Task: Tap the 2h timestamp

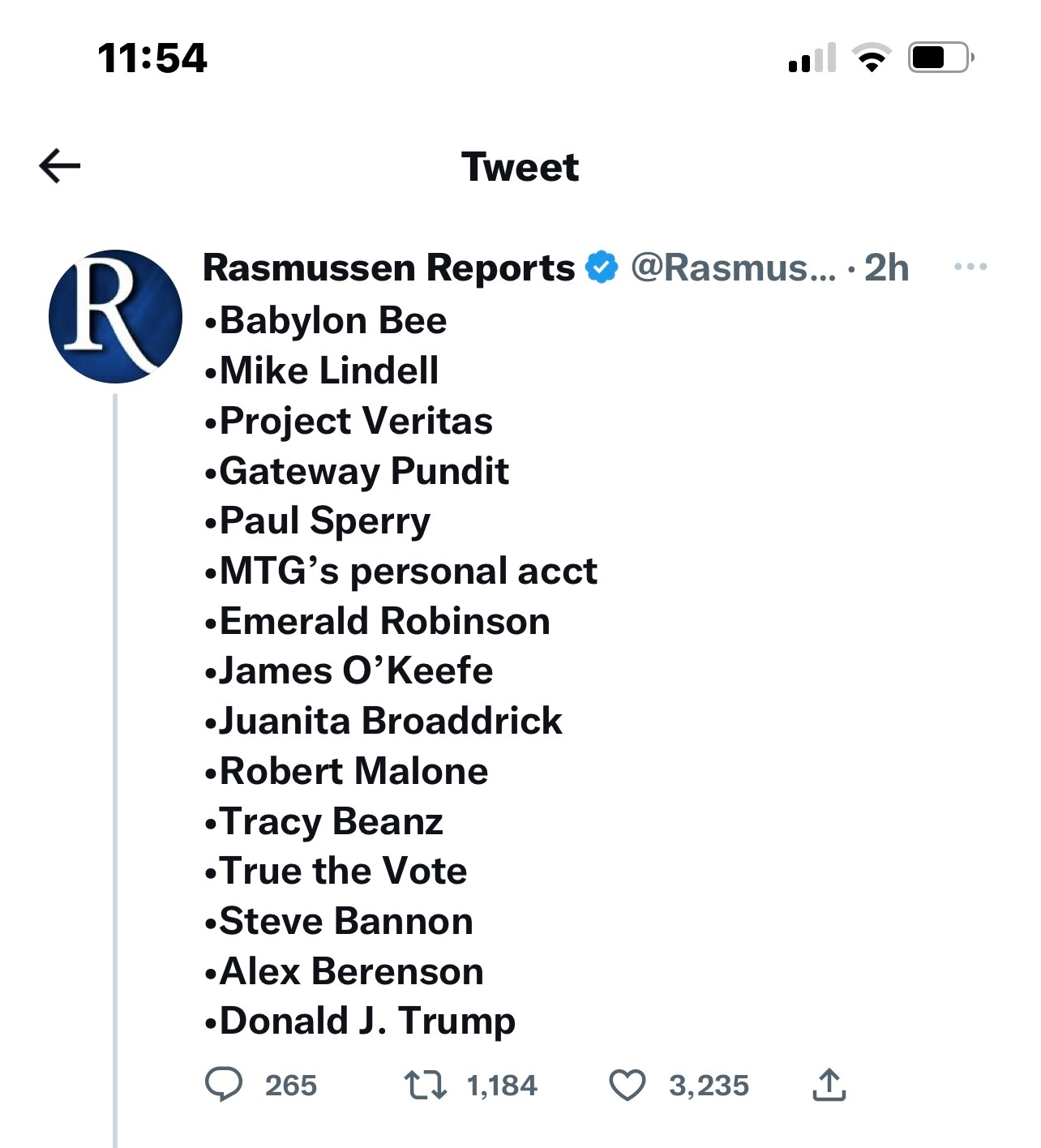Action: coord(886,268)
